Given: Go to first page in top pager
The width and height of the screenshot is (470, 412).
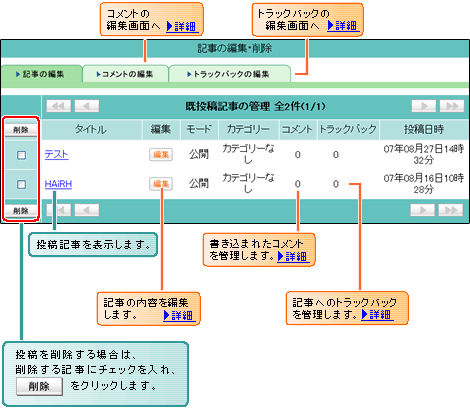Looking at the screenshot, I should [x=59, y=106].
